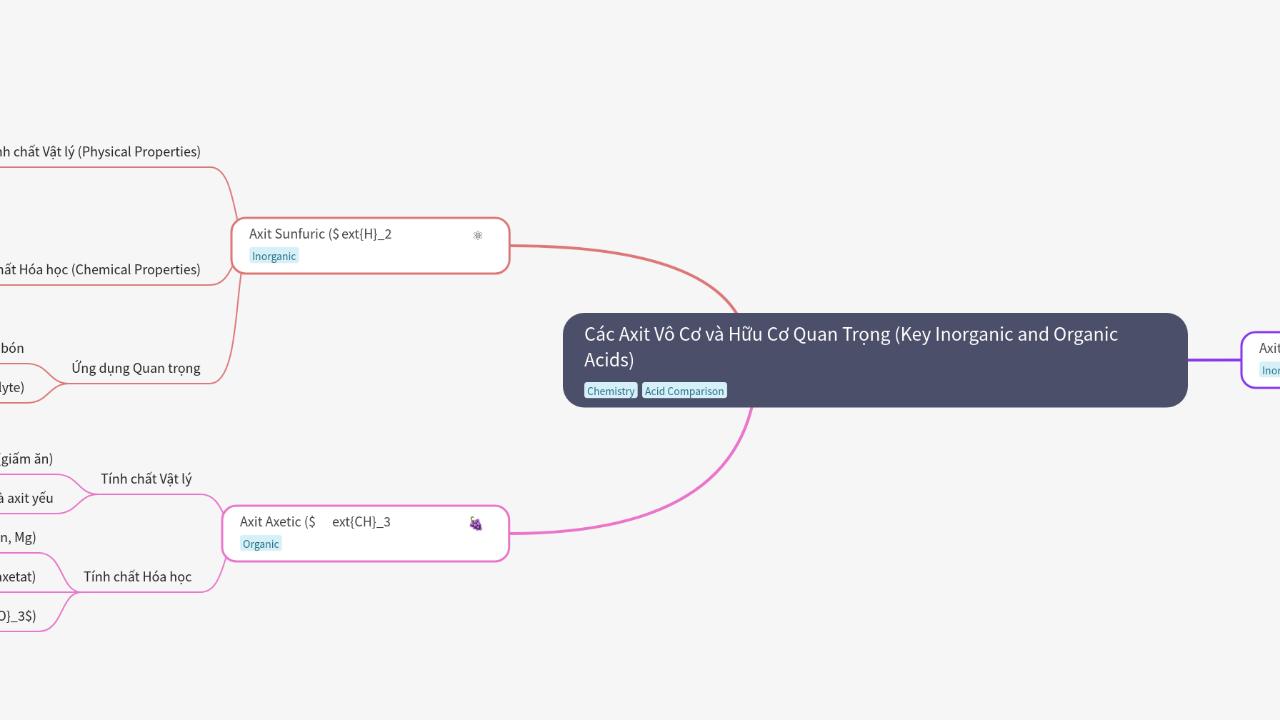Select the leaf ending in "bón"
Image resolution: width=1280 pixels, height=720 pixels.
(12, 348)
